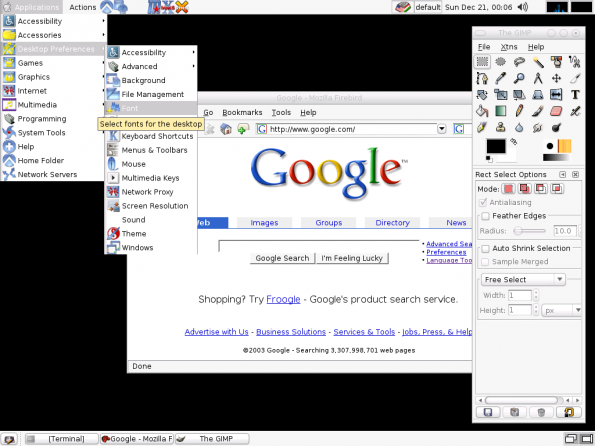595x446 pixels.
Task: Open the Xtns menu in GIMP
Action: (x=508, y=47)
